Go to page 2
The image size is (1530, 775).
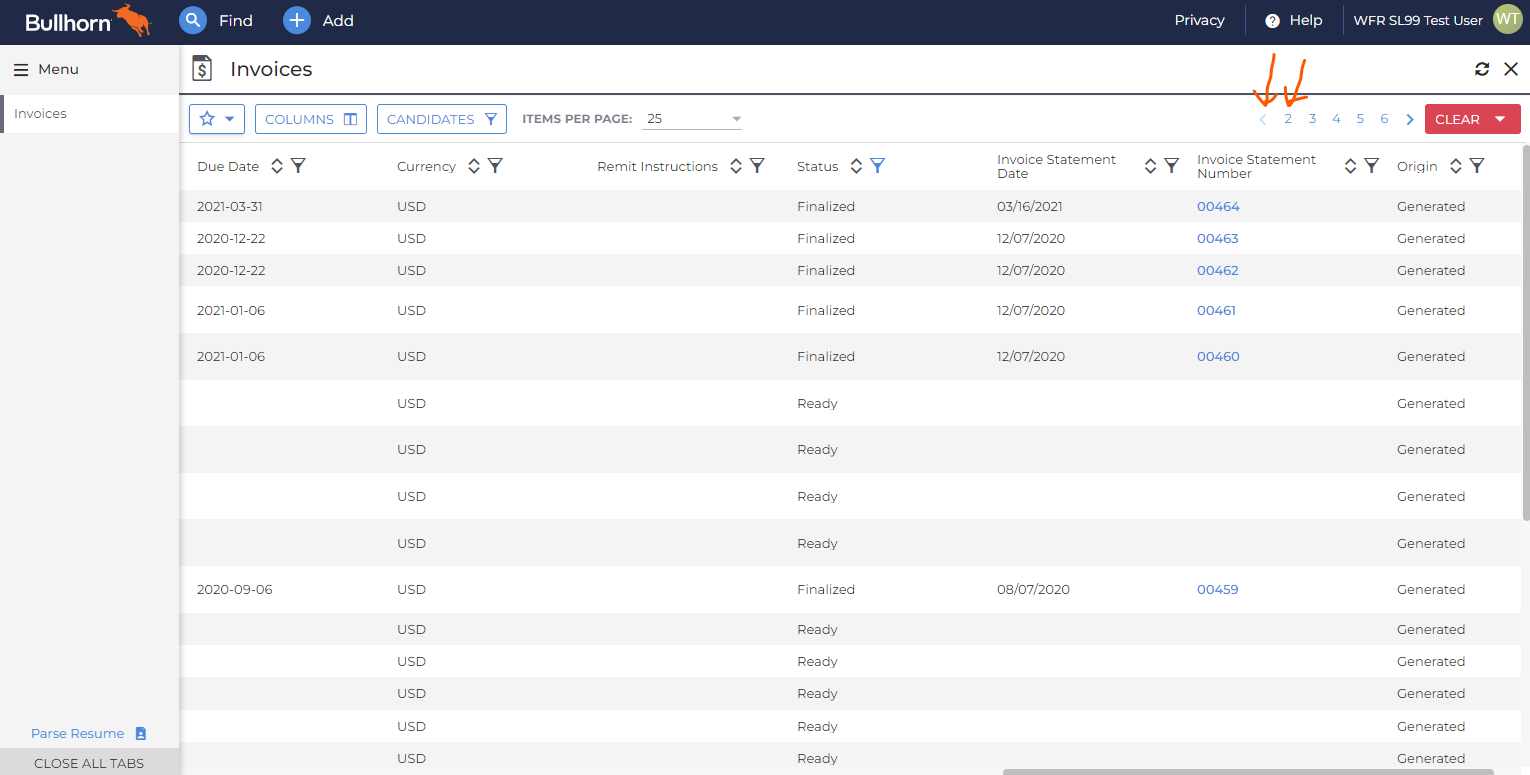click(x=1288, y=119)
